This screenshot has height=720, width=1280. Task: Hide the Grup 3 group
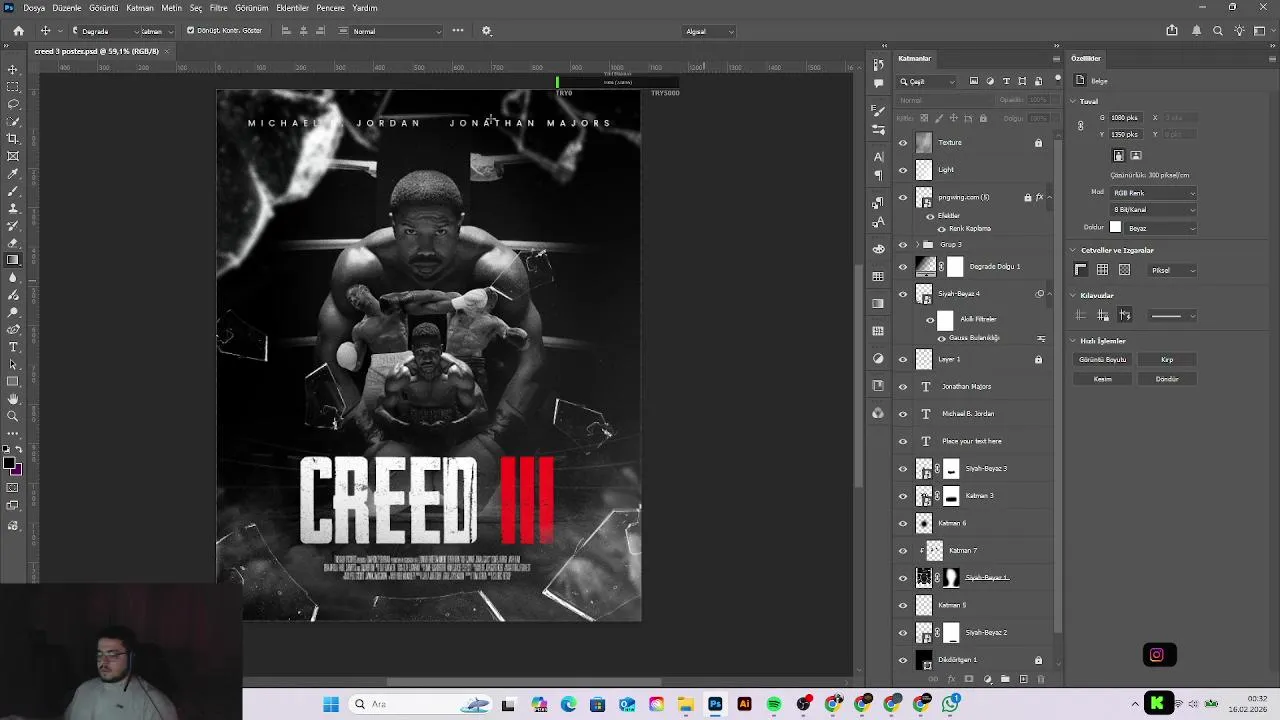click(x=903, y=245)
